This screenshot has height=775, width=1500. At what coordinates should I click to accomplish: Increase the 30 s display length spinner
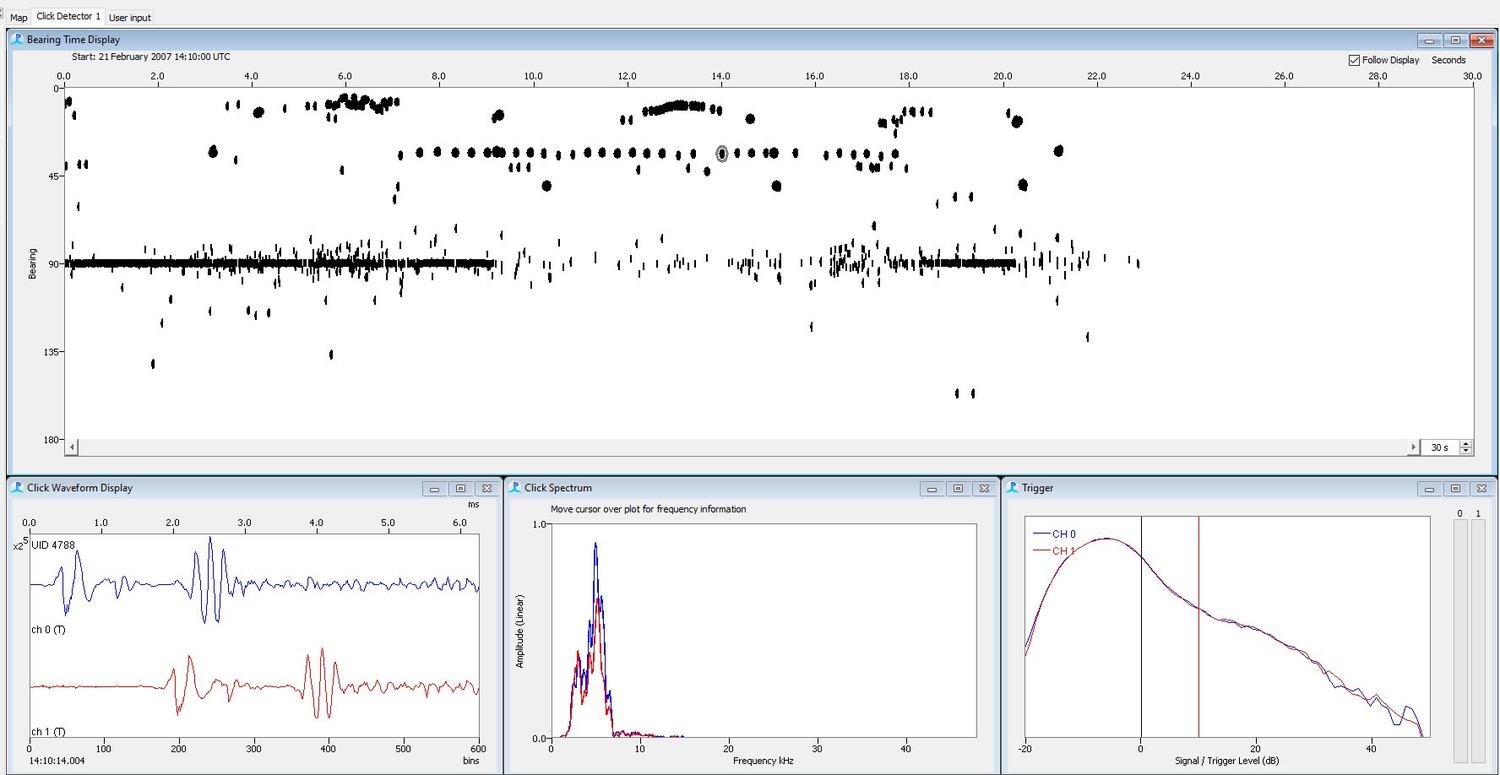[x=1466, y=444]
